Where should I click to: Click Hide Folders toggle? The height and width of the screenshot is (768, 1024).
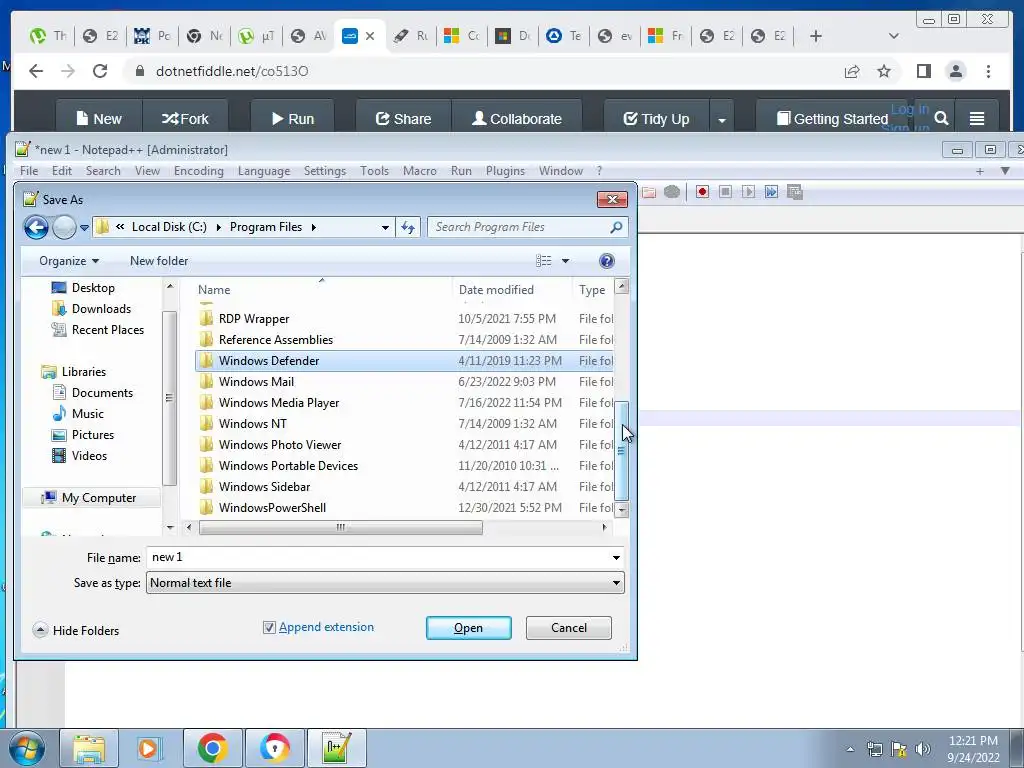tap(76, 630)
